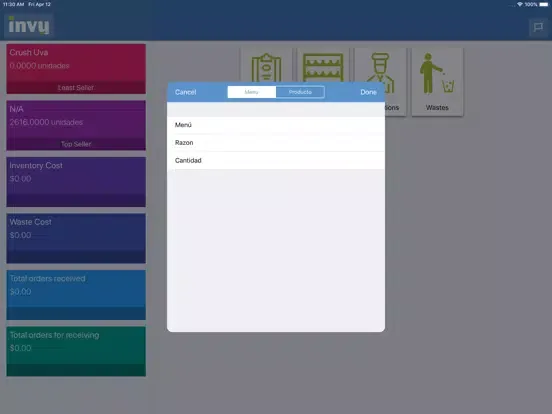552x414 pixels.
Task: Click the "2616.0000 unidades" value
Action: tap(46, 122)
